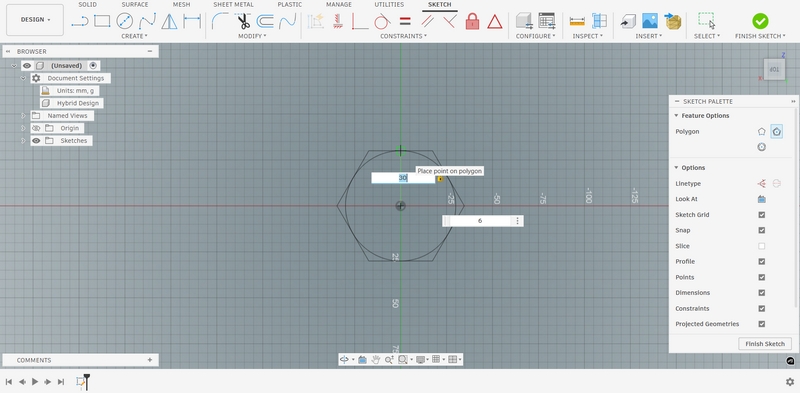Jump to timeline start button
This screenshot has width=800, height=393.
pyautogui.click(x=9, y=382)
